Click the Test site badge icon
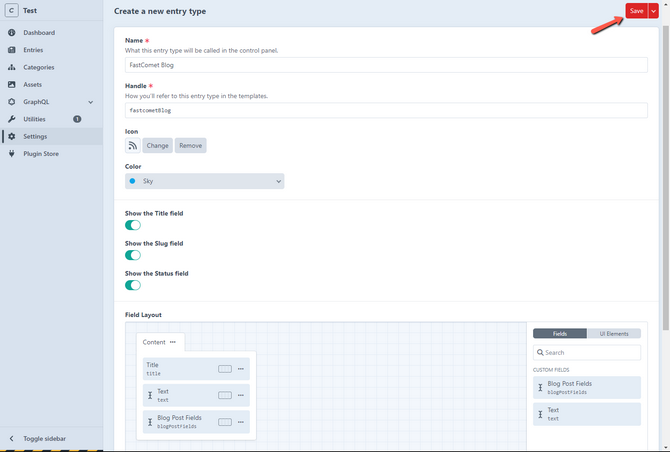Viewport: 670px width, 452px height. 12,10
